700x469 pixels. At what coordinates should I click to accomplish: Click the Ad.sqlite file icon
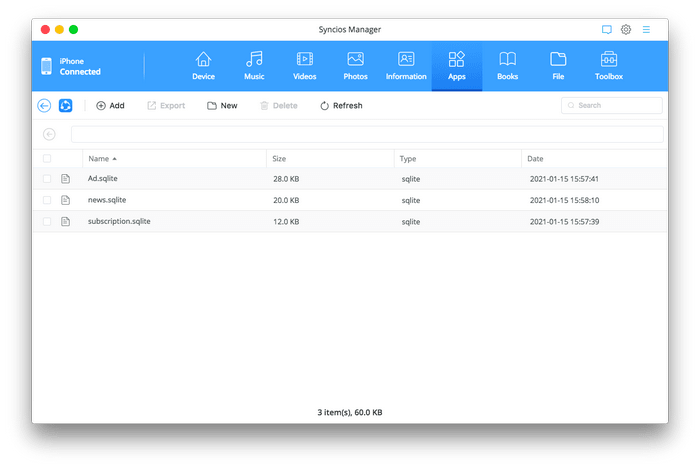[x=66, y=178]
